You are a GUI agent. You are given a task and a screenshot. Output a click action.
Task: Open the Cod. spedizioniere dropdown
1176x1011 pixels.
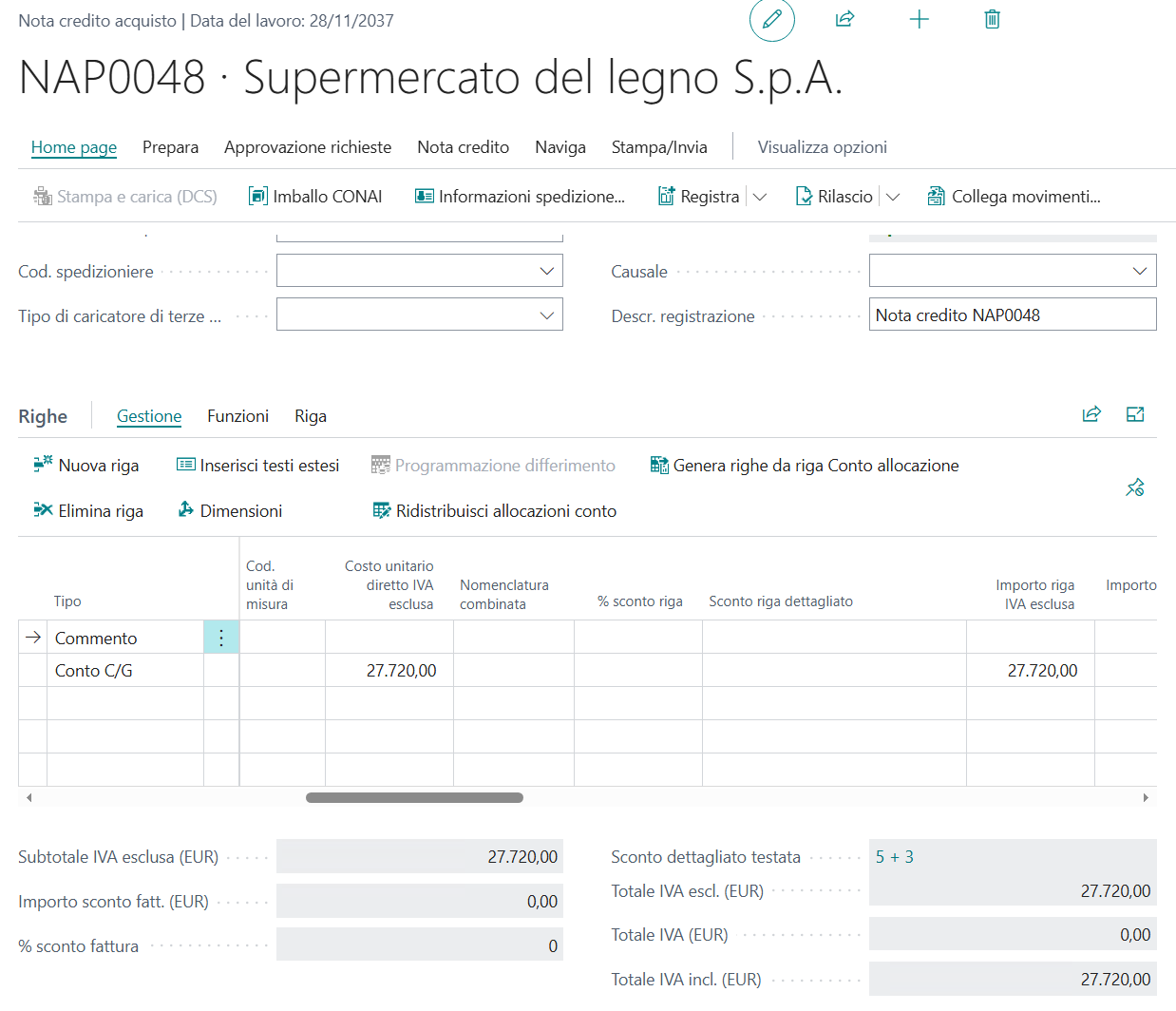(546, 271)
